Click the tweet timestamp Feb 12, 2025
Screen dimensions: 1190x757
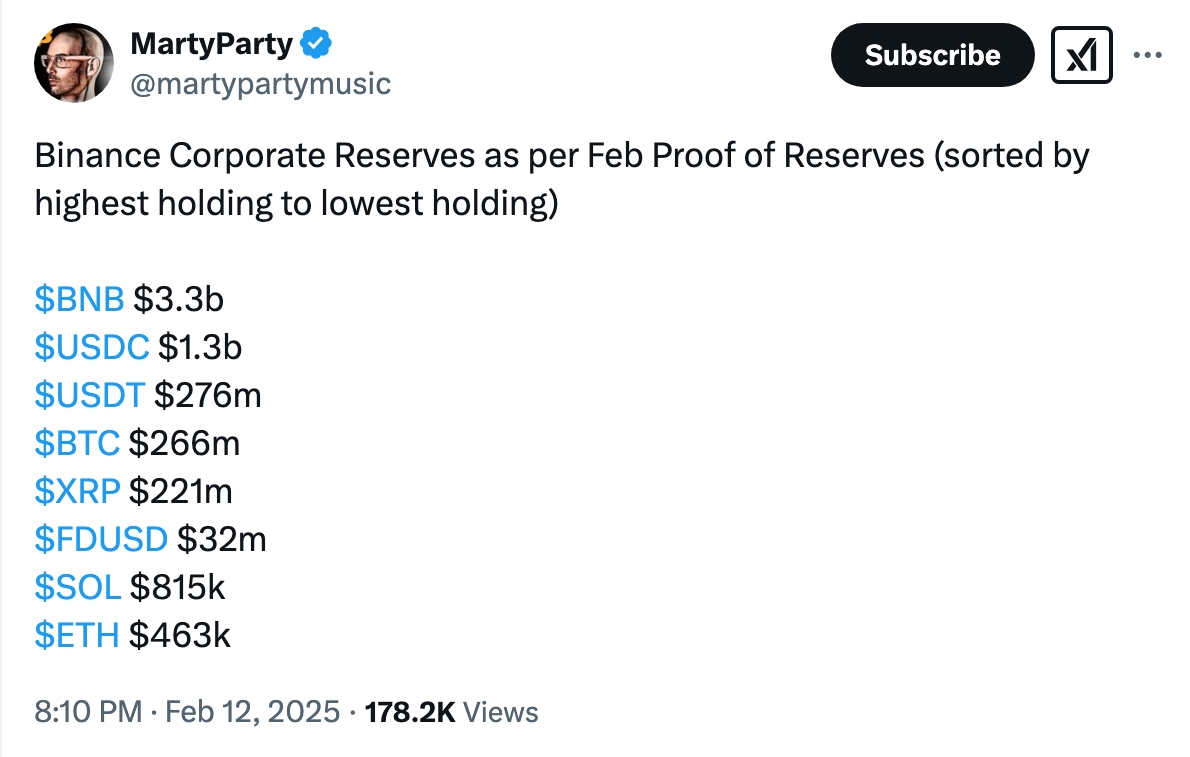[252, 712]
